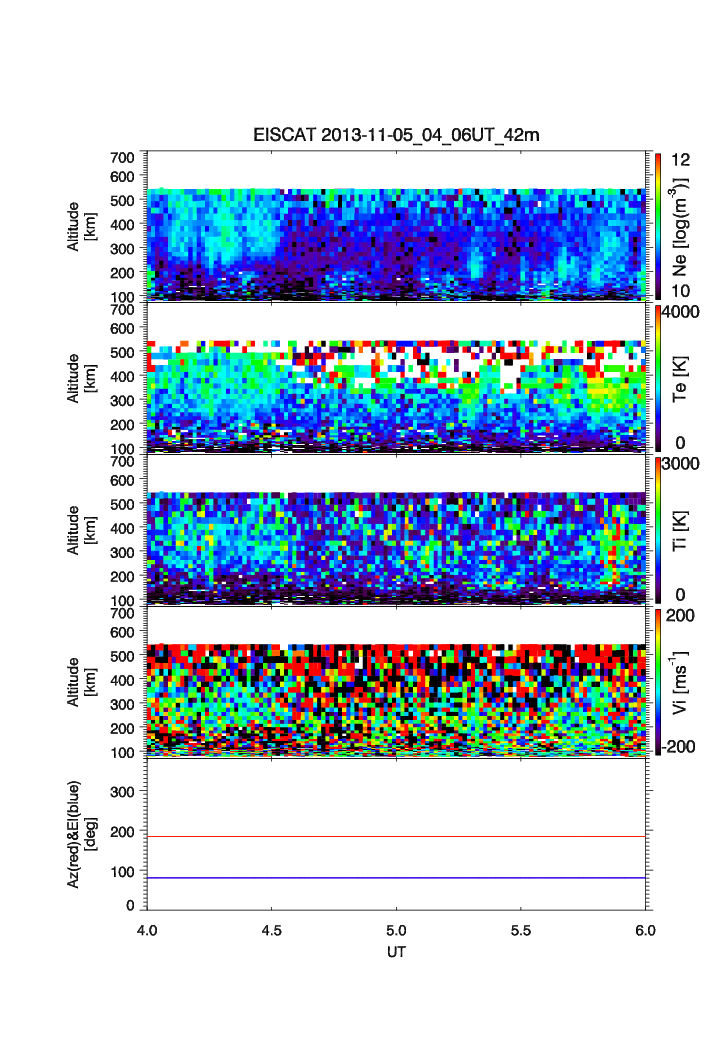Click the "12" maximum on Ne color bar
Viewport: 708px width, 1062px height.
680,160
